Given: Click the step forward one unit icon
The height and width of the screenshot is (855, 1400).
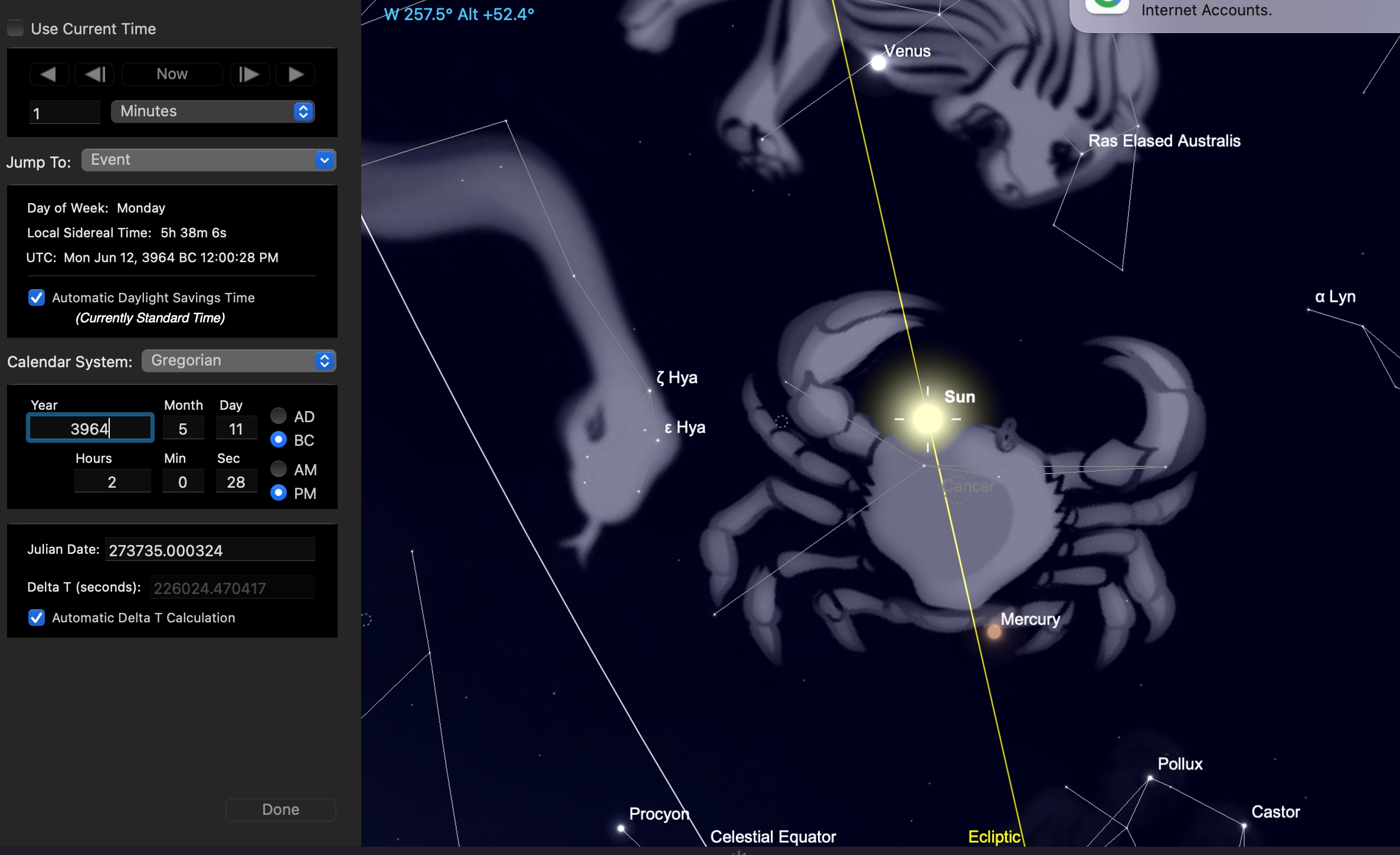Looking at the screenshot, I should (x=249, y=74).
